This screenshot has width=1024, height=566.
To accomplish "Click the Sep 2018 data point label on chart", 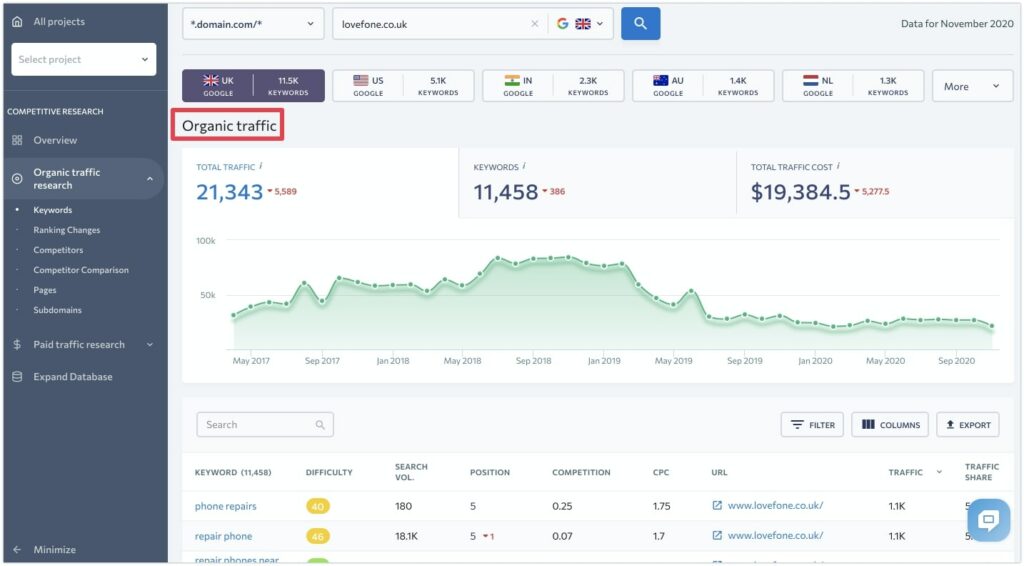I will coord(534,361).
